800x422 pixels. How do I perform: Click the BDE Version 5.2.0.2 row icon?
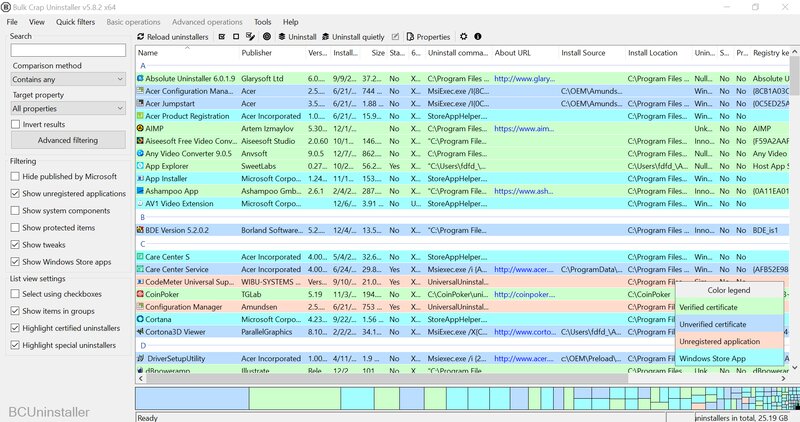pyautogui.click(x=140, y=230)
